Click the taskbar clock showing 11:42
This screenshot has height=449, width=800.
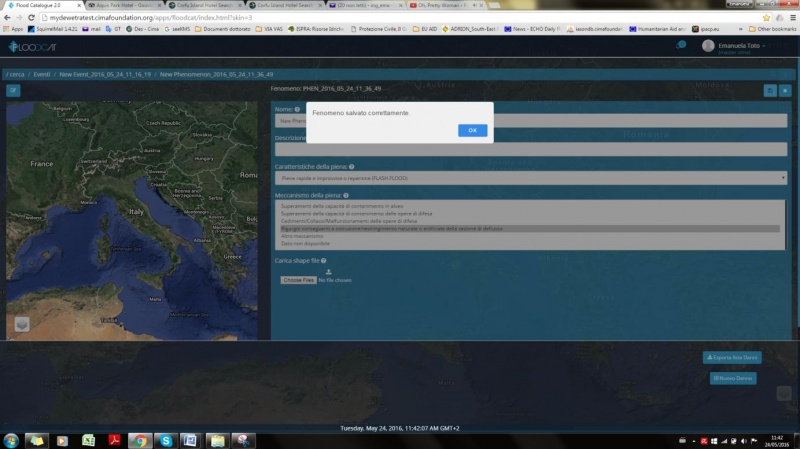777,441
